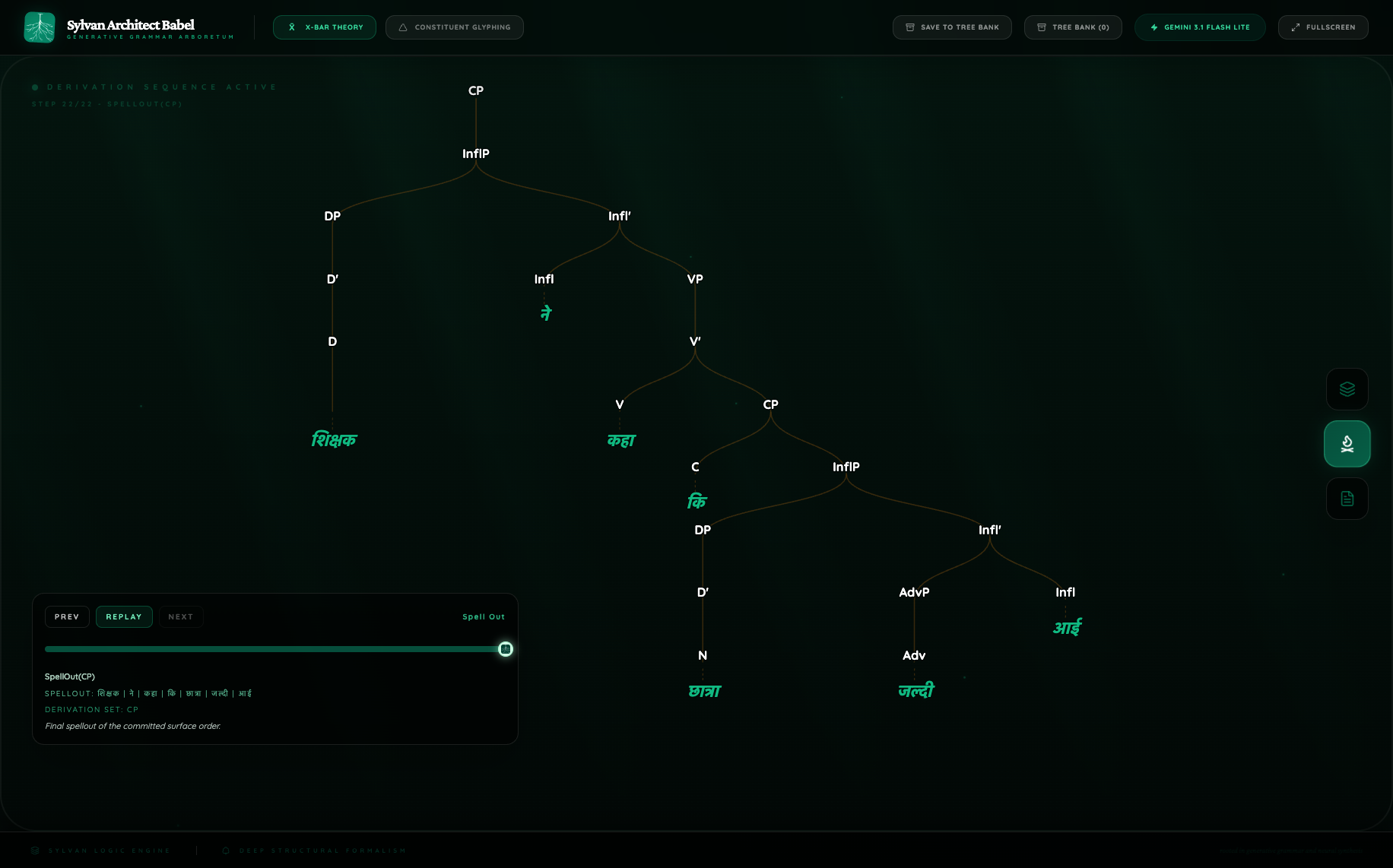Select the शिक्षक terminal node
Image resolution: width=1393 pixels, height=868 pixels.
pos(334,439)
